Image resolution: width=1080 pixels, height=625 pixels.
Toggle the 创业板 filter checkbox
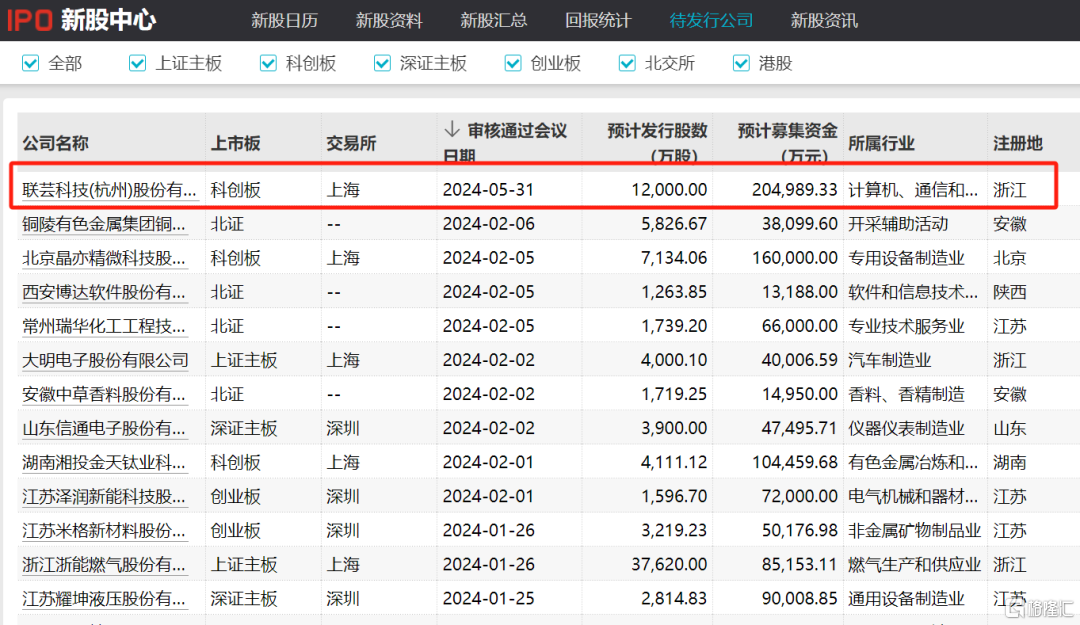(x=513, y=63)
